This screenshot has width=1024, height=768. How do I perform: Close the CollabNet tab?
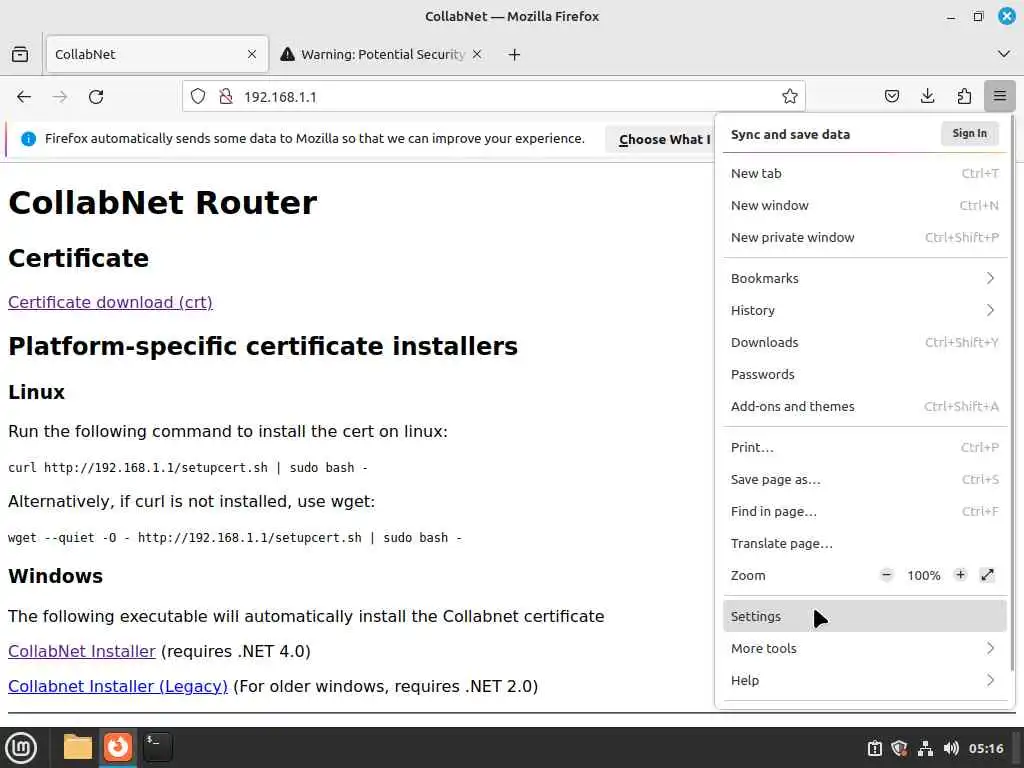tap(252, 54)
